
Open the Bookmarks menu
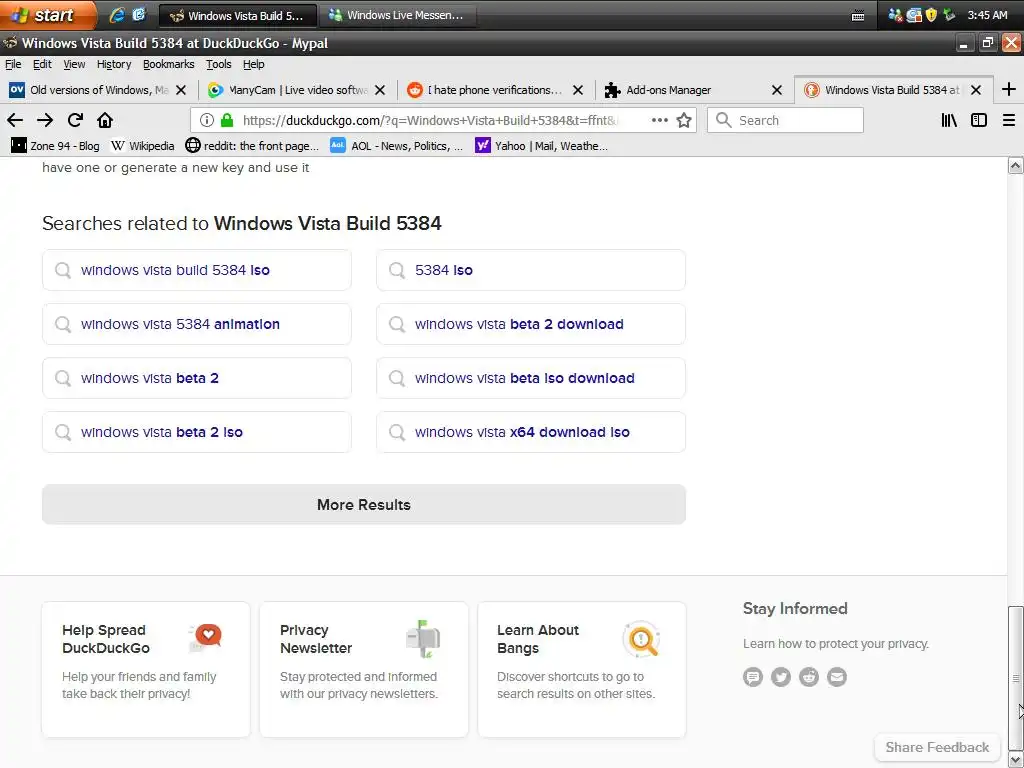168,64
